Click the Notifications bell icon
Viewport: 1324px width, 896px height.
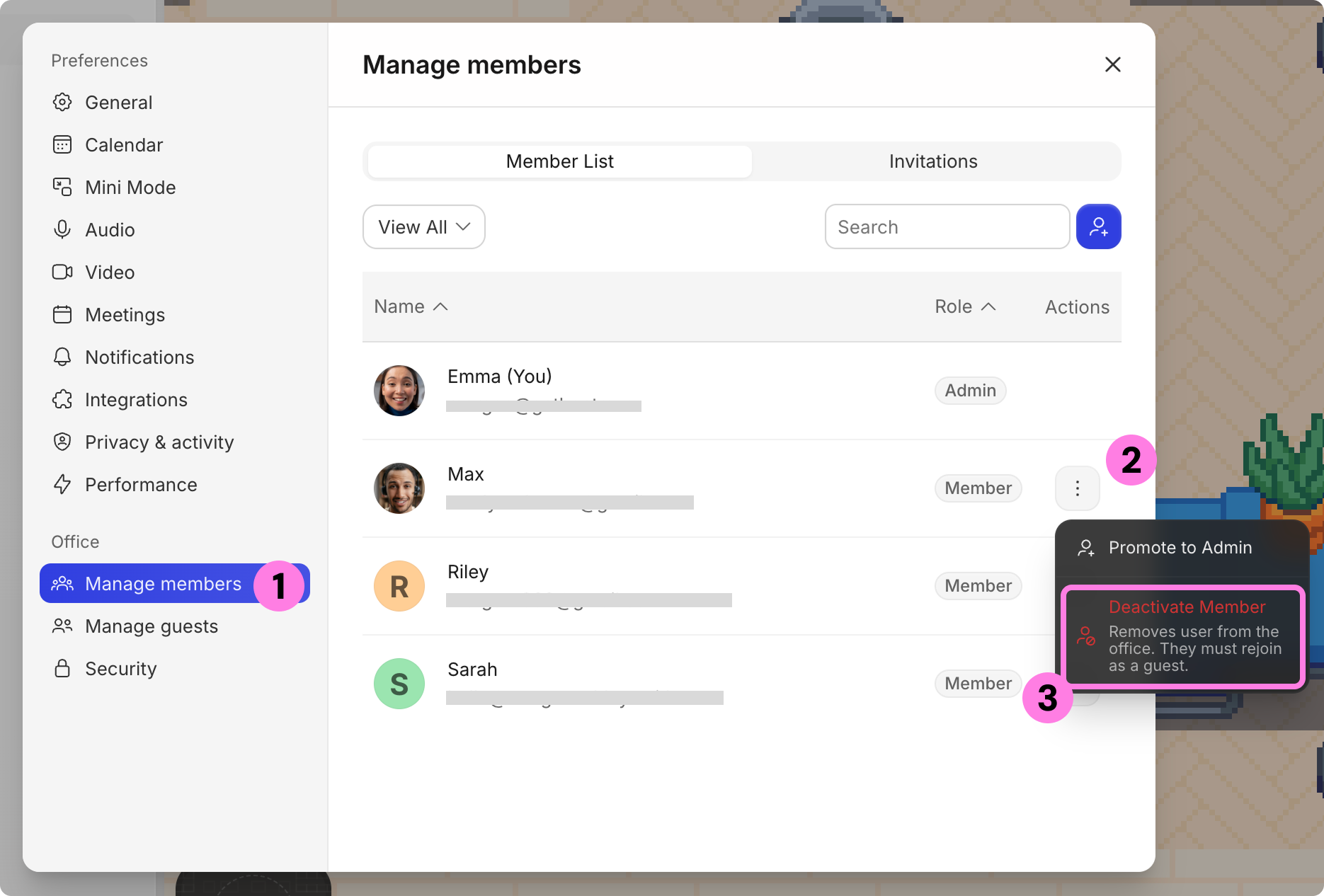[x=62, y=357]
